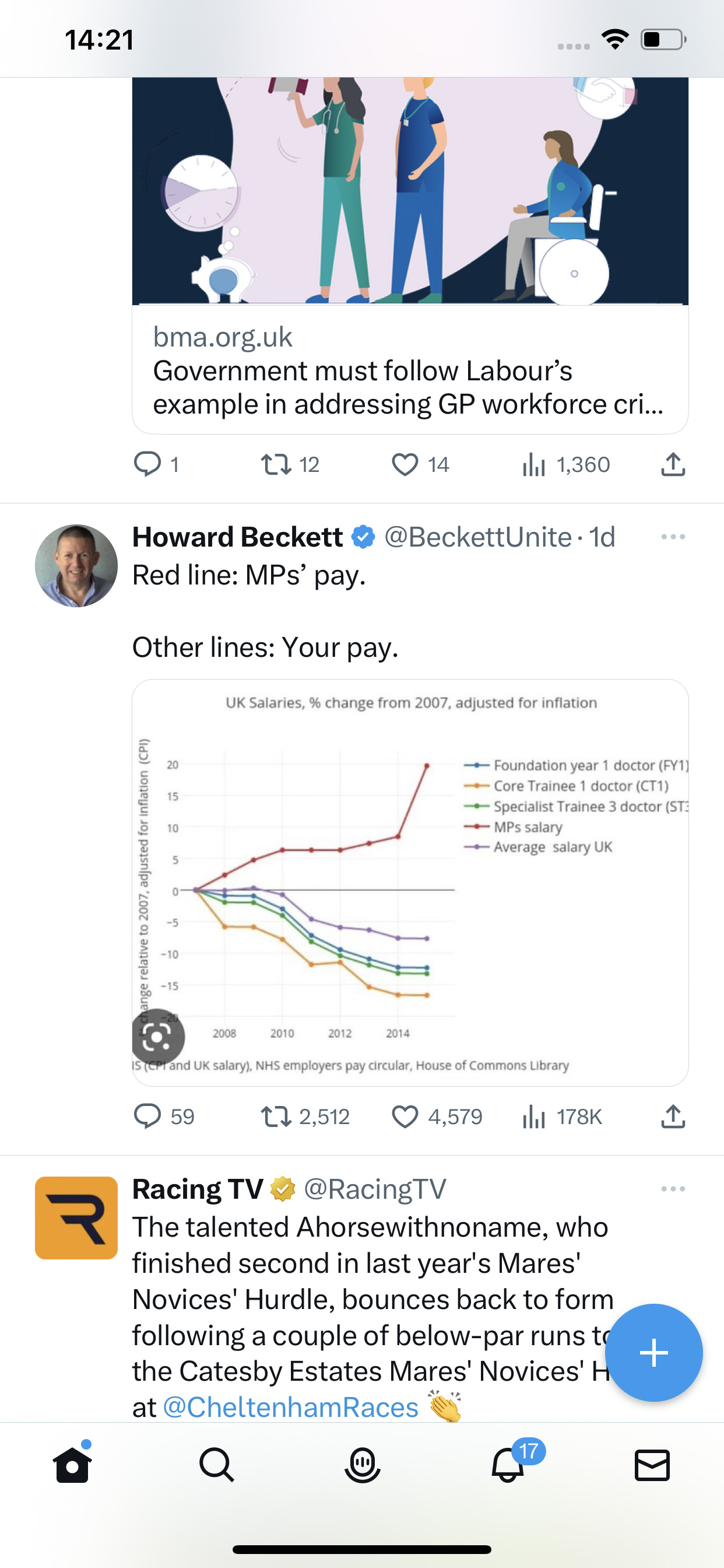Share Howard Beckett's tweet

pyautogui.click(x=673, y=1116)
